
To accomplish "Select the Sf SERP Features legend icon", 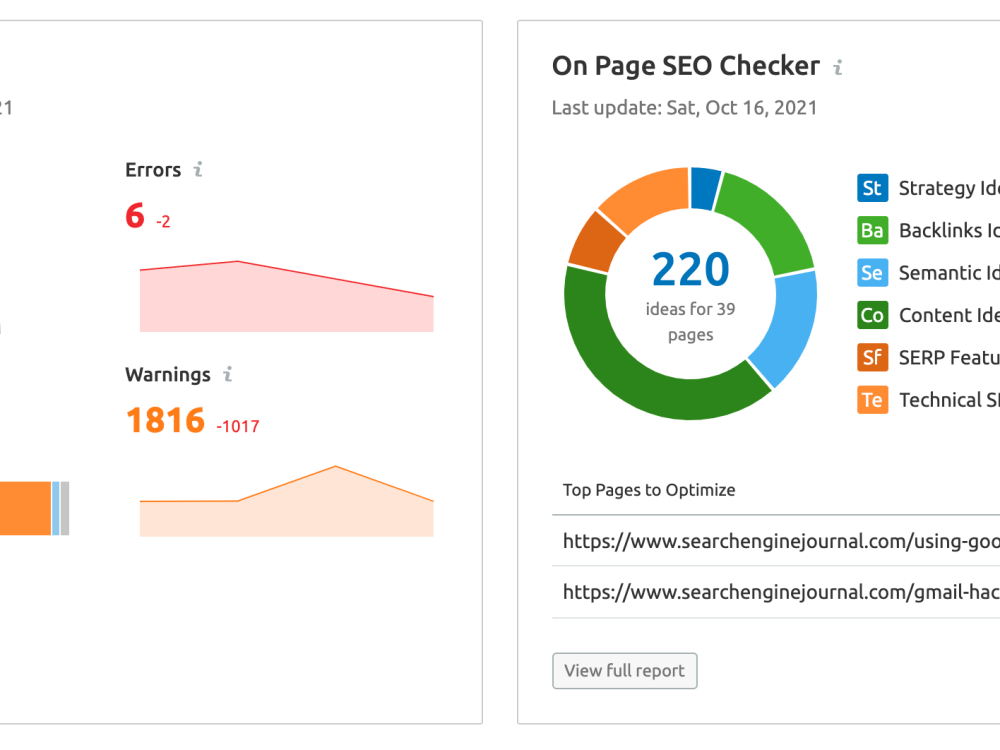I will pos(872,357).
